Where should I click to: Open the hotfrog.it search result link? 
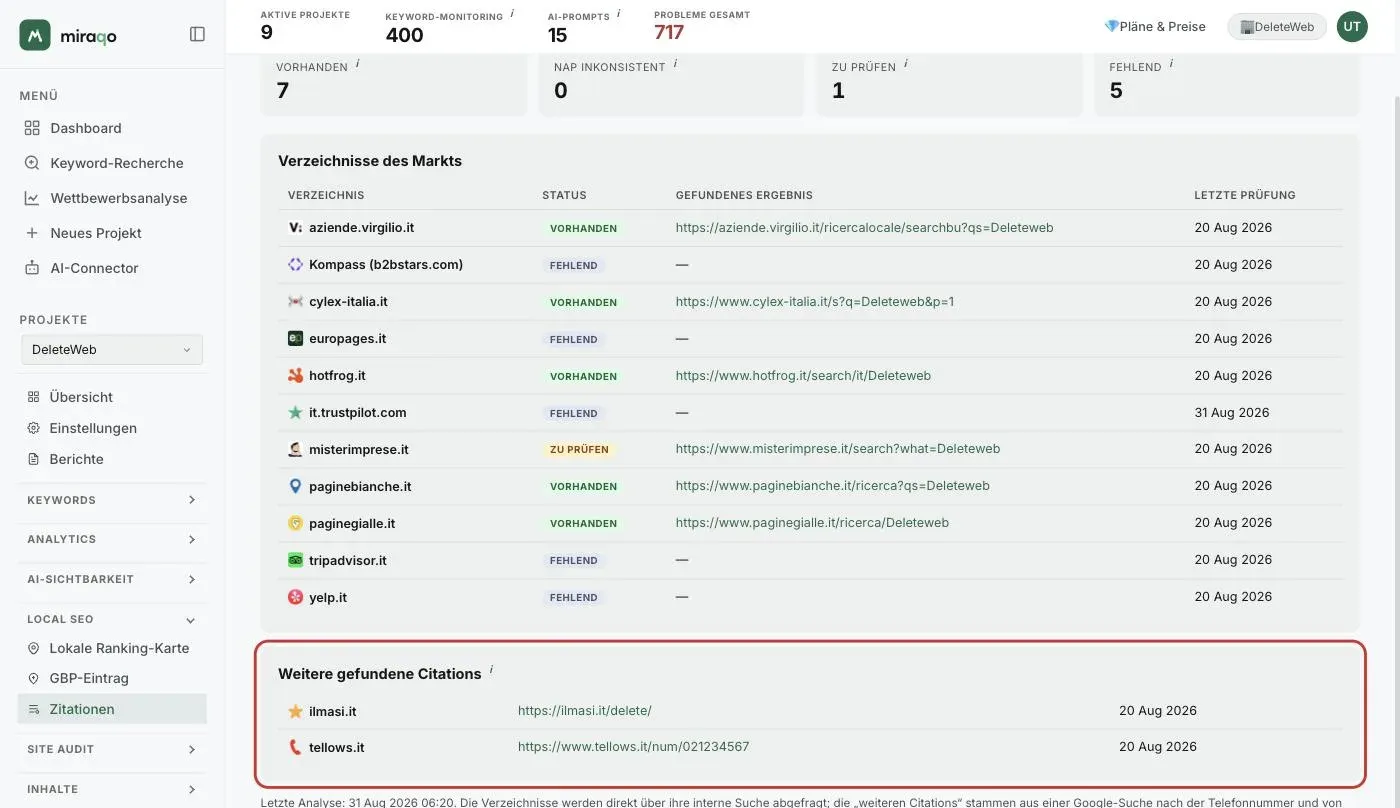[x=803, y=376]
